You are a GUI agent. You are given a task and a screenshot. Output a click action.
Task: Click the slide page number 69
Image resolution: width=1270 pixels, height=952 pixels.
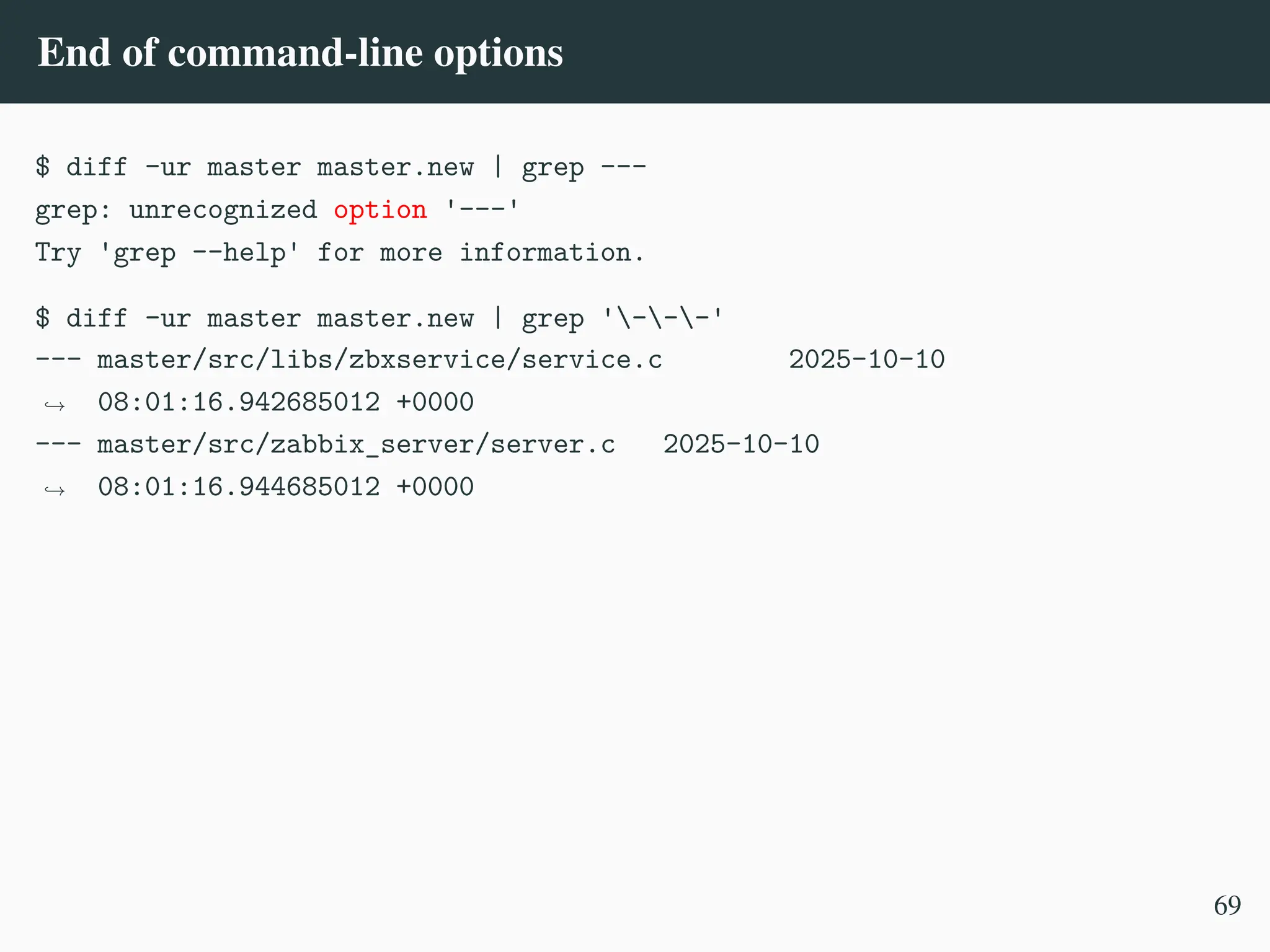[1227, 906]
